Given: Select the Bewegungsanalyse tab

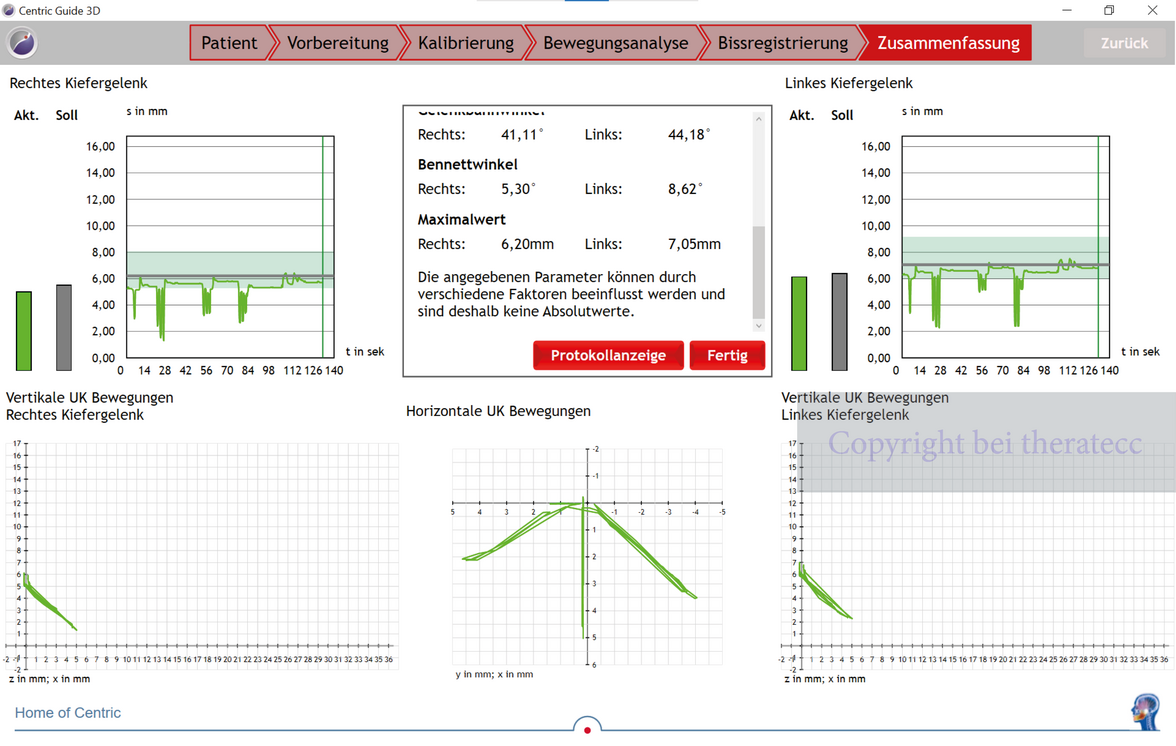Looking at the screenshot, I should coord(615,43).
